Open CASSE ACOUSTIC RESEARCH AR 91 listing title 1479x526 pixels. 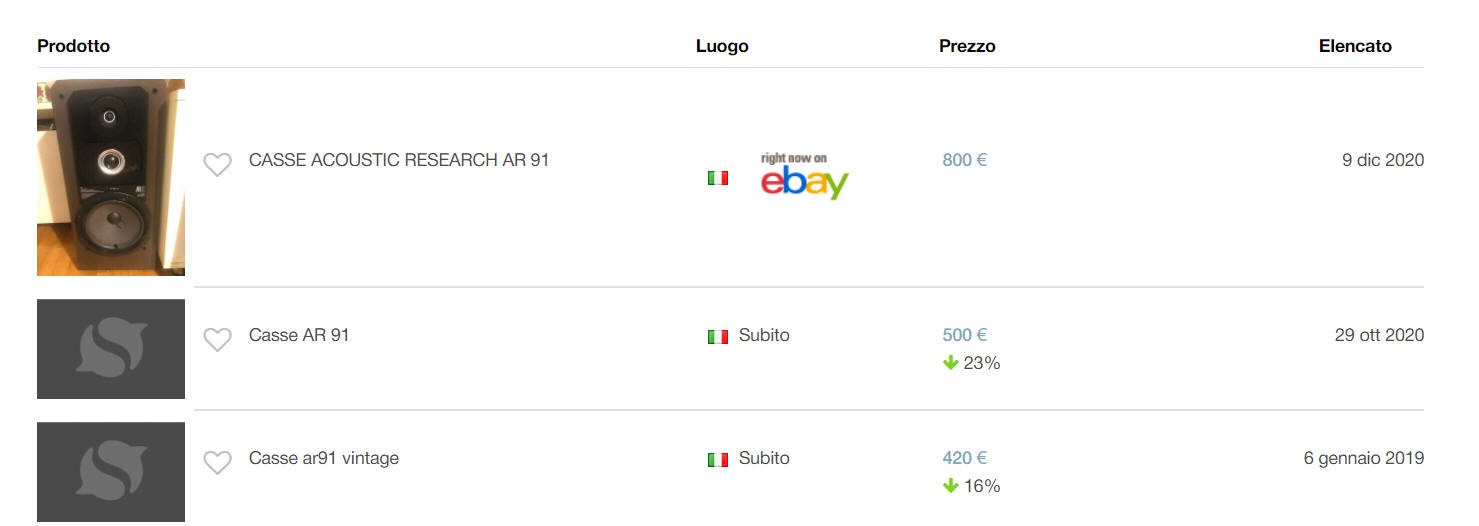tap(398, 160)
